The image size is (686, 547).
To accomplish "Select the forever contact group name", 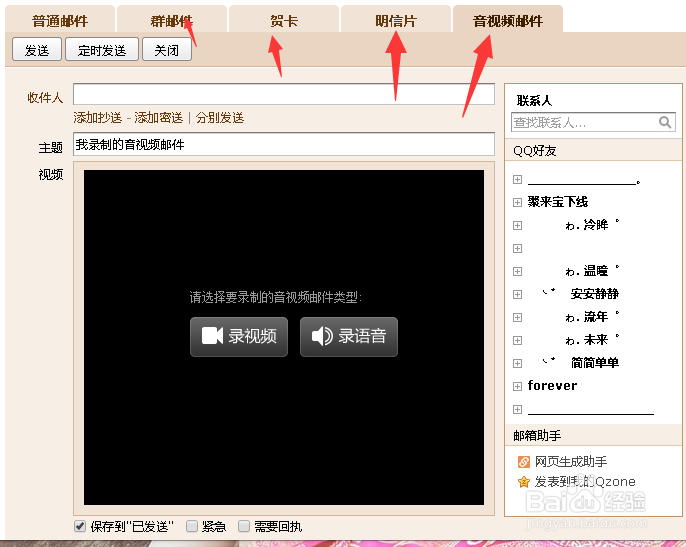I will pos(552,386).
